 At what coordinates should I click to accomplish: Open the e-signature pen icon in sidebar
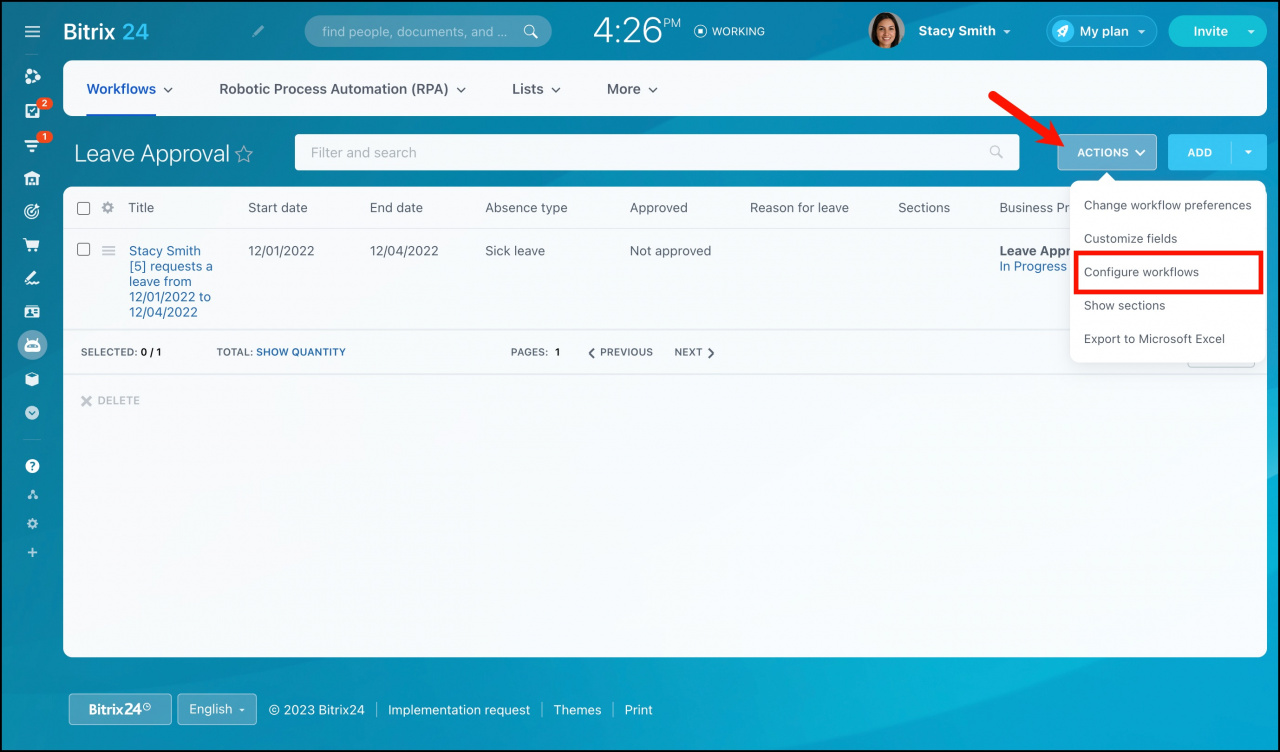coord(32,278)
